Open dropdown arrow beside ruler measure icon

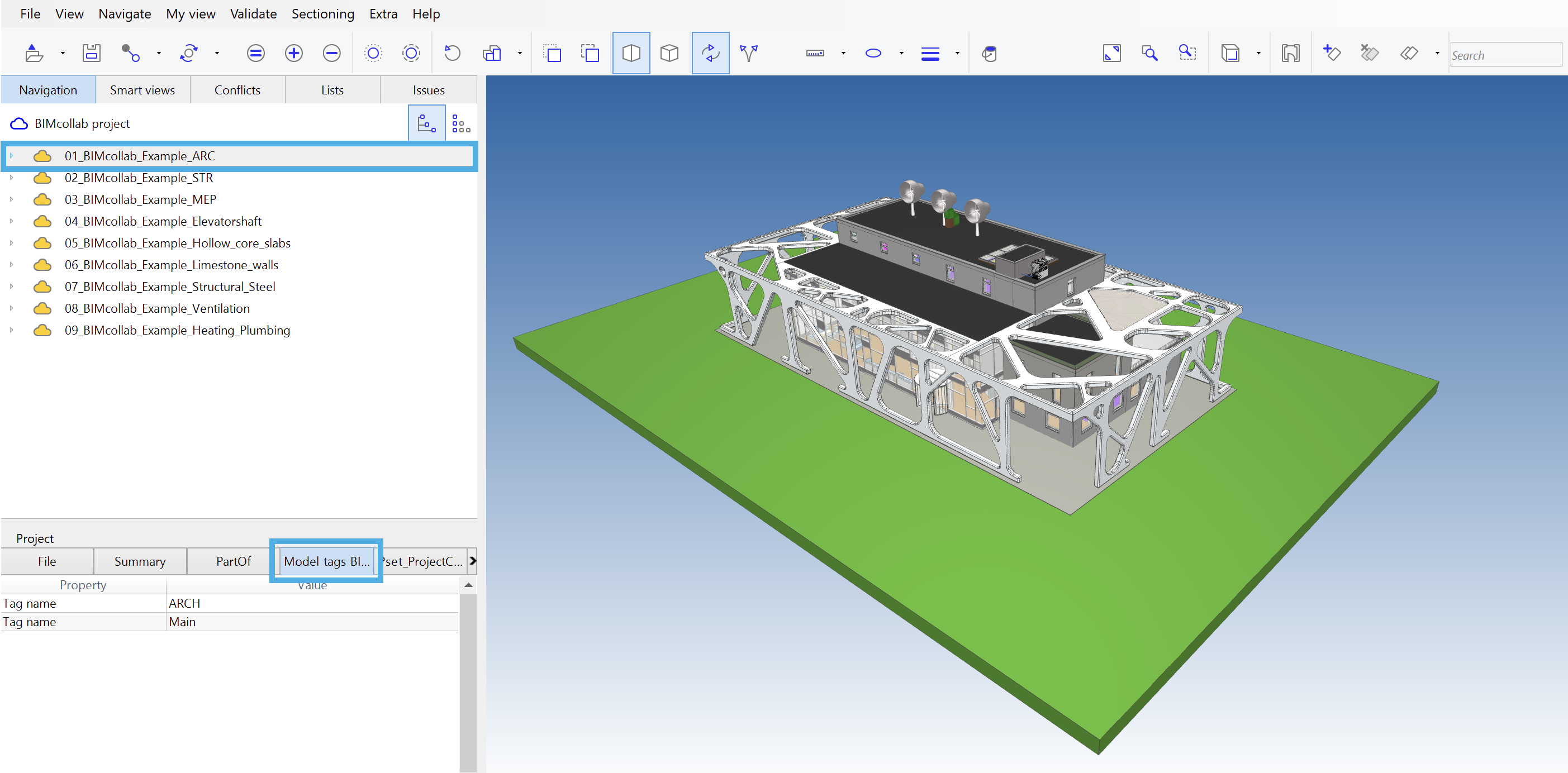pyautogui.click(x=843, y=54)
